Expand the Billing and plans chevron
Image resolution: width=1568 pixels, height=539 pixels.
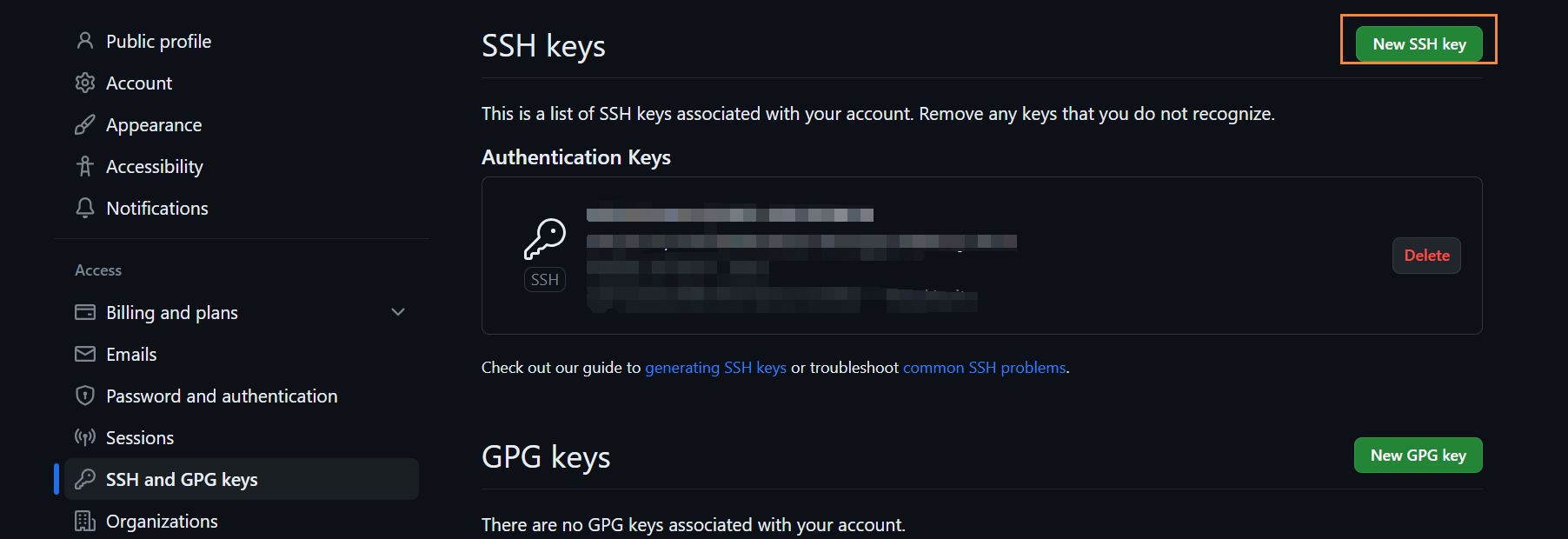(398, 312)
